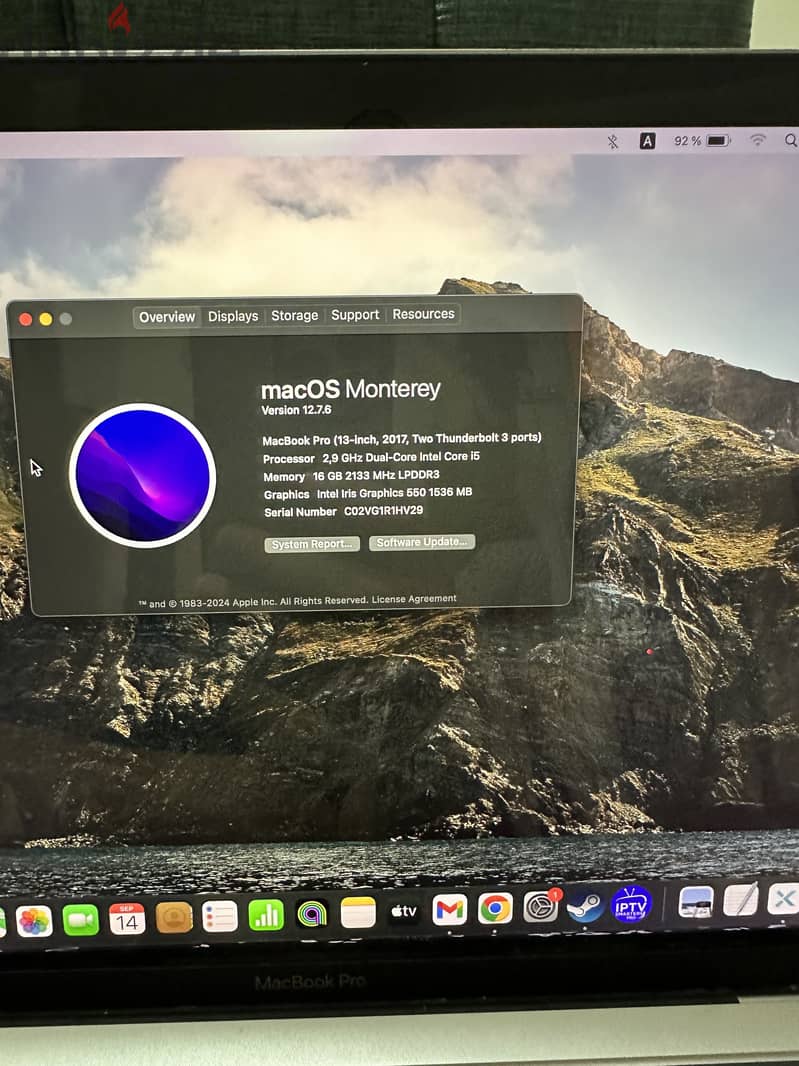The image size is (799, 1066).
Task: Open the Calendar icon showing 14
Action: click(127, 918)
